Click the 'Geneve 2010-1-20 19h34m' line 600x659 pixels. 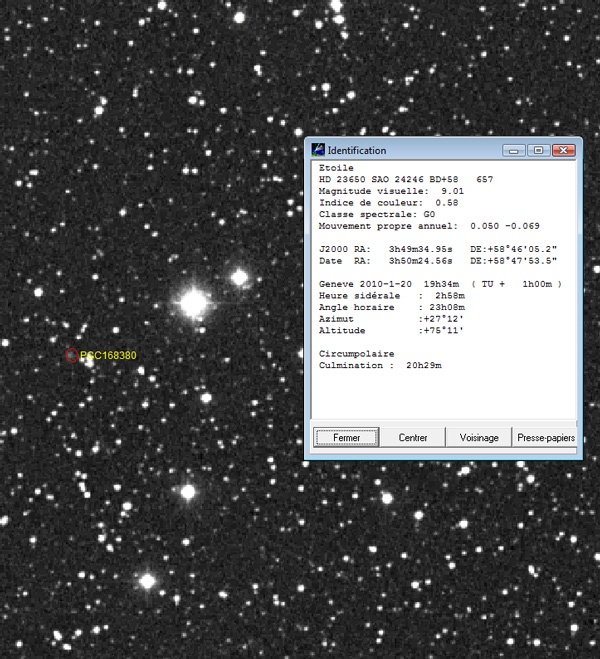click(x=440, y=284)
